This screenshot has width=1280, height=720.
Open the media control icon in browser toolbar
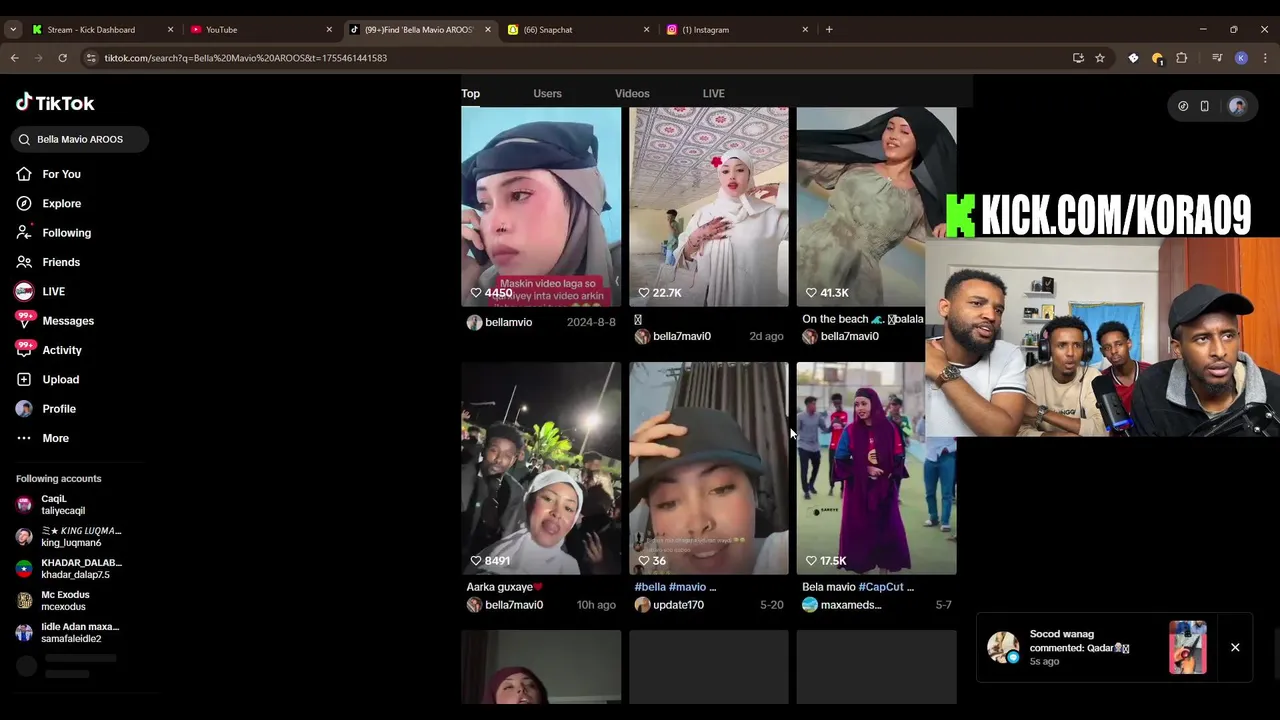point(1217,58)
